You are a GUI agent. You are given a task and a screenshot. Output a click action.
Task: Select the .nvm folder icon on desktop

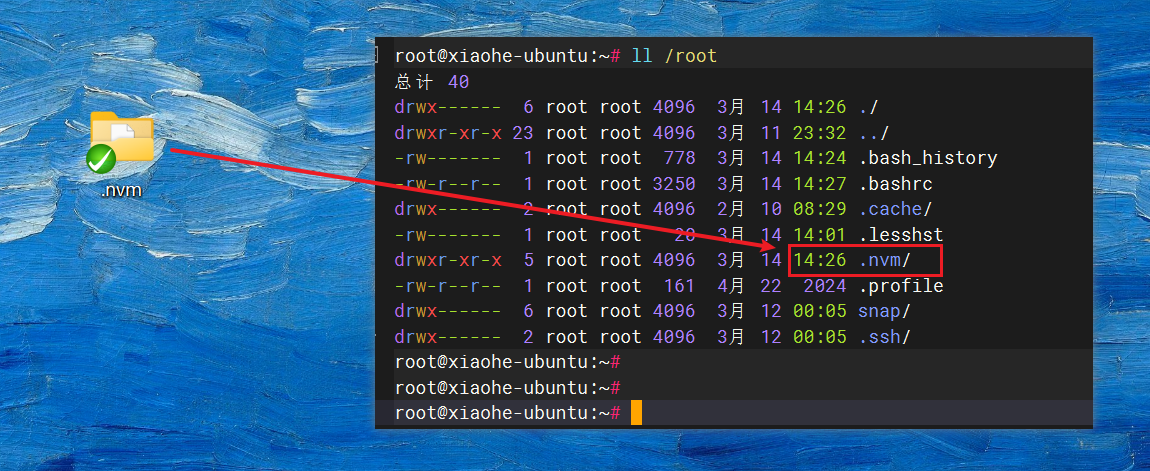(x=121, y=141)
